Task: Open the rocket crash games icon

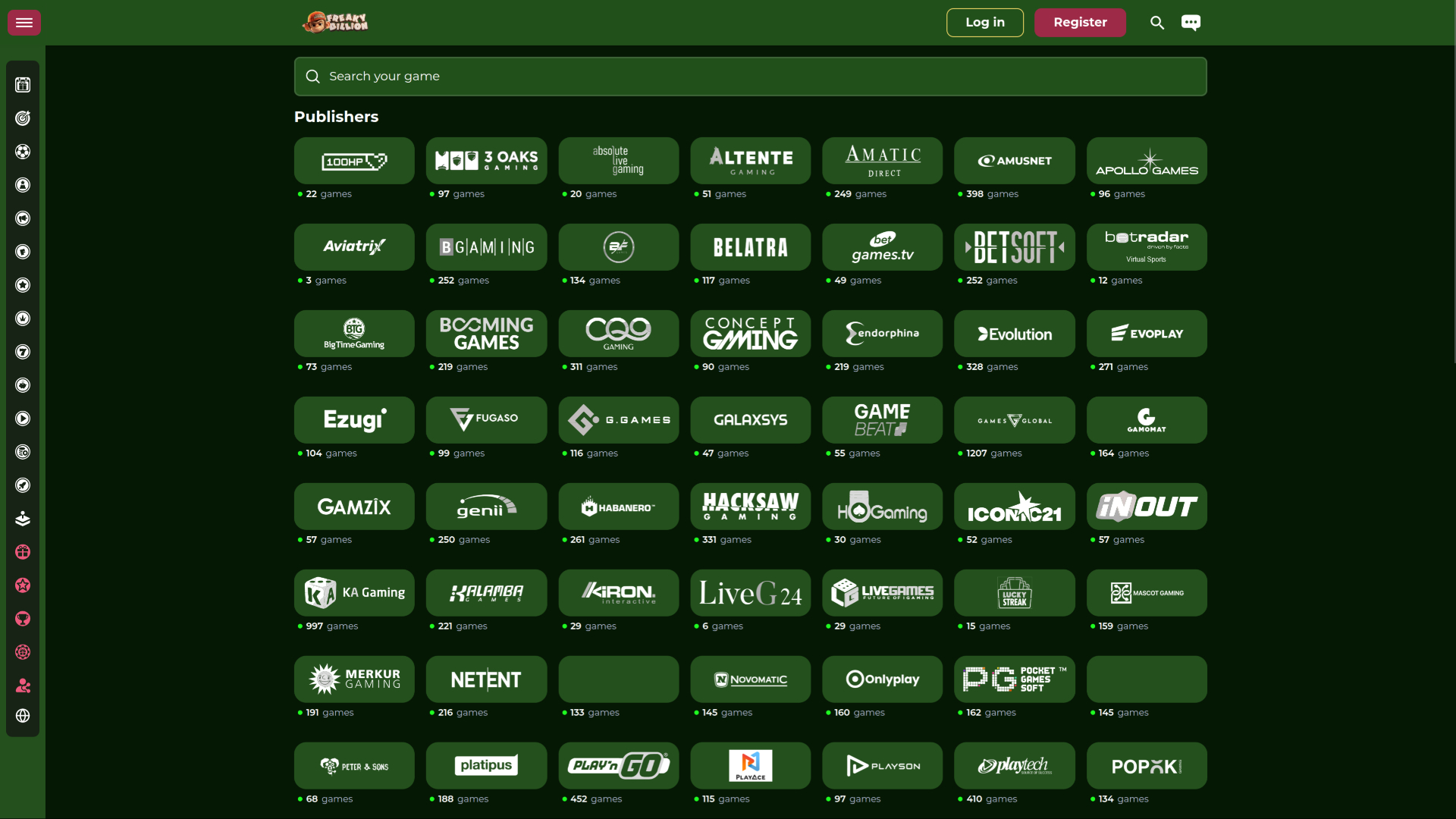Action: [x=23, y=485]
